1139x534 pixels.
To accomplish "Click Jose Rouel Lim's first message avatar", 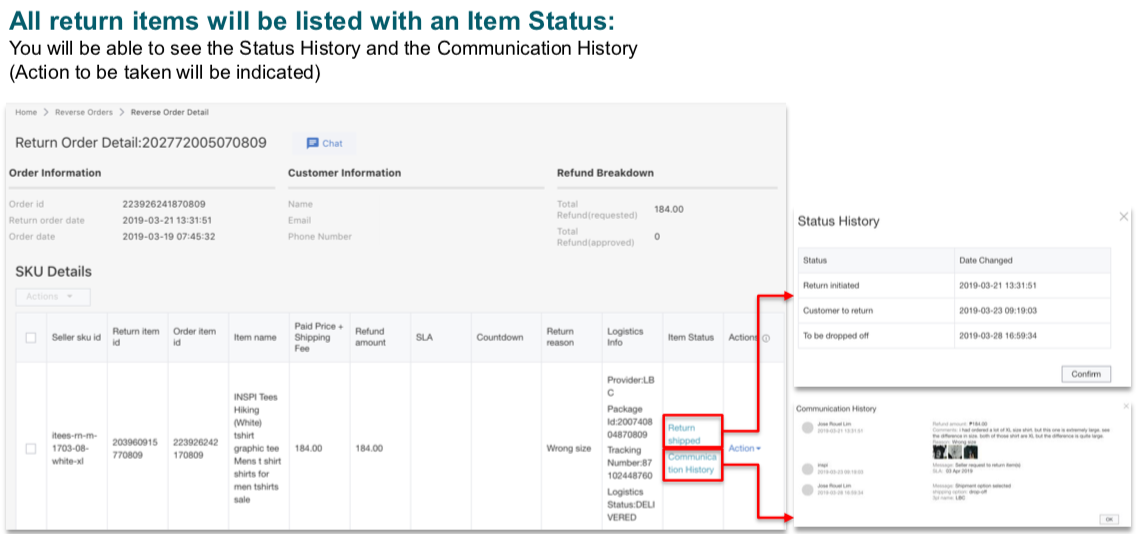I will 807,427.
